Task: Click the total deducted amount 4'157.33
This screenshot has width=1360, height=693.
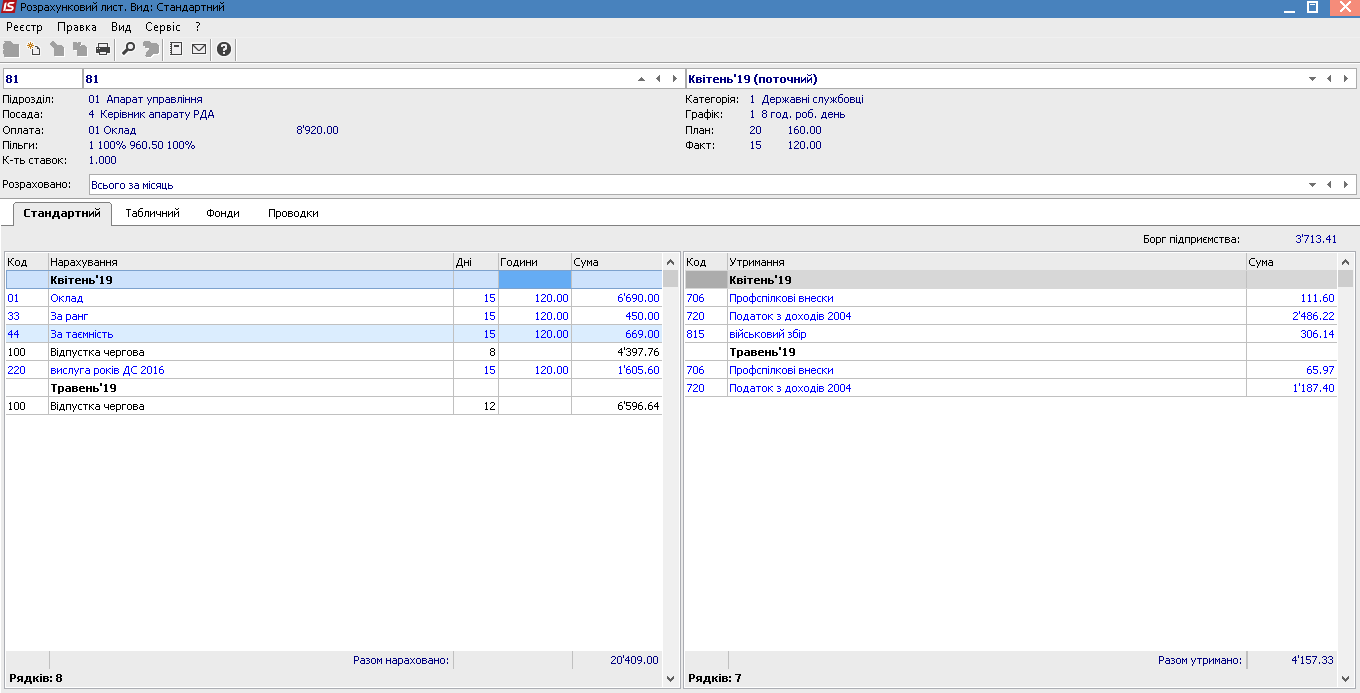Action: pos(1312,660)
